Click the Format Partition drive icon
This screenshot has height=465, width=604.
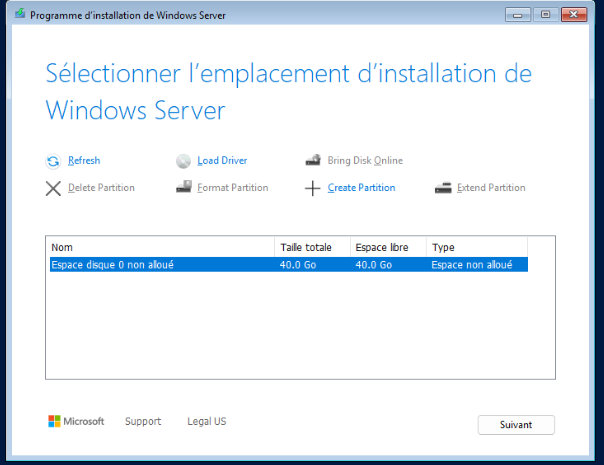(183, 188)
